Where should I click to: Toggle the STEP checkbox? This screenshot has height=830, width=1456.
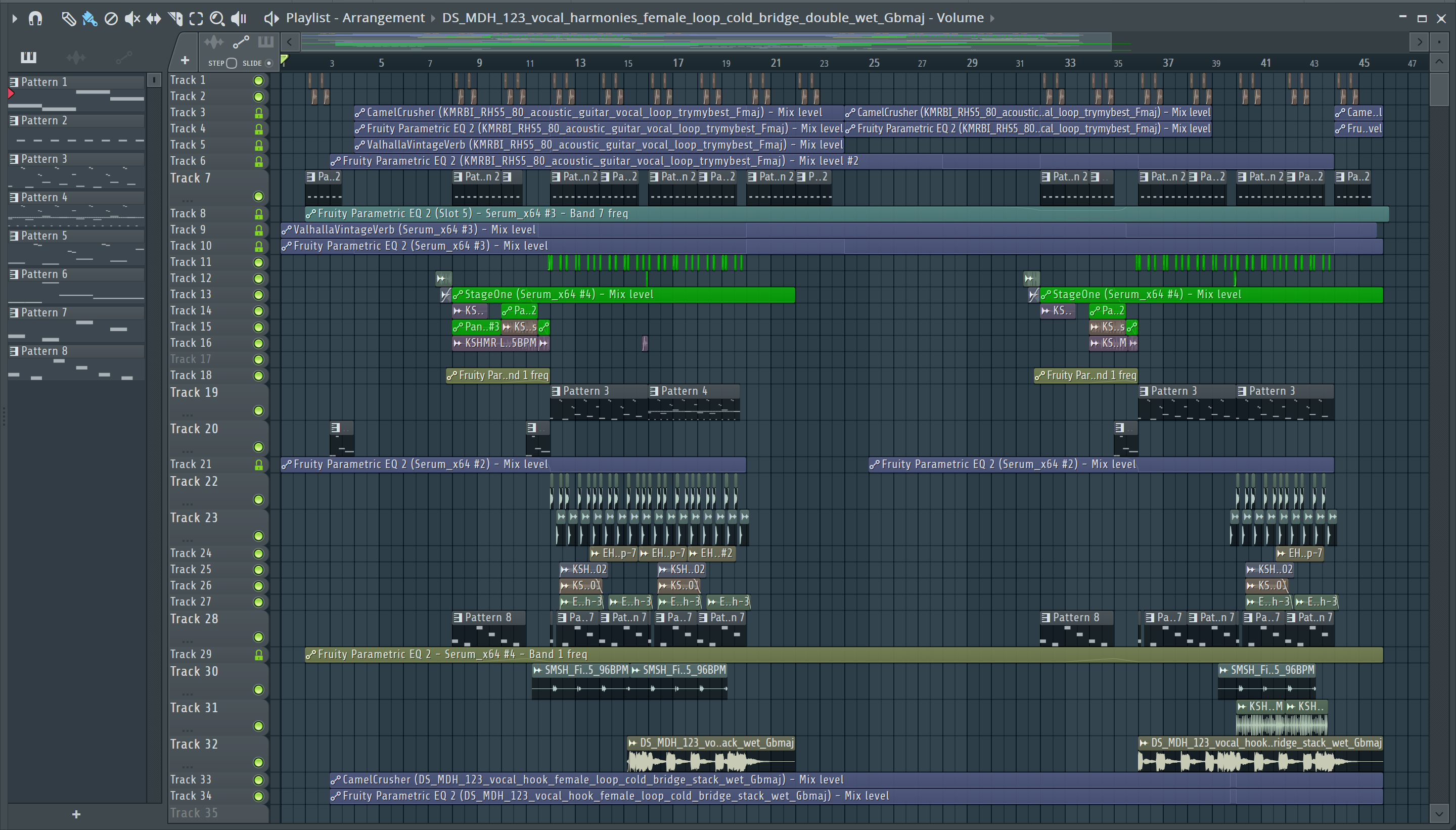(232, 63)
